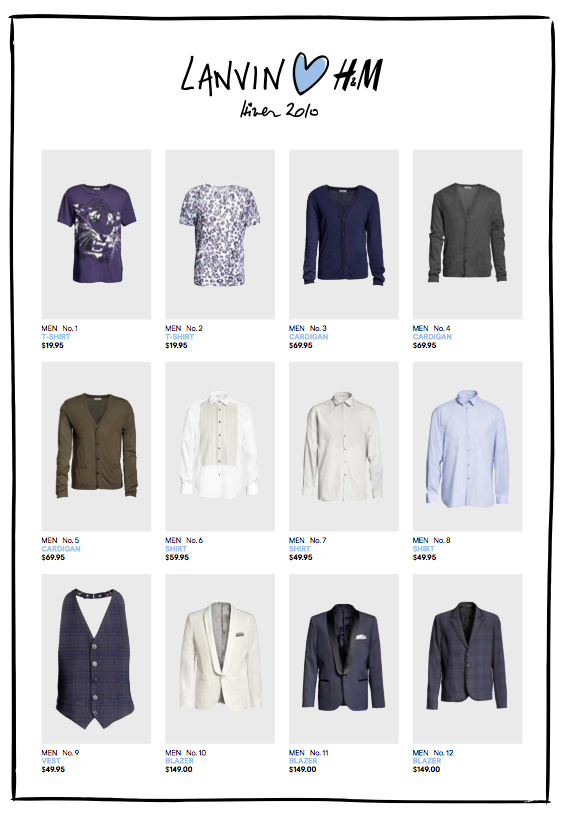Follow the T-SHIRT link under No. 1

point(56,337)
